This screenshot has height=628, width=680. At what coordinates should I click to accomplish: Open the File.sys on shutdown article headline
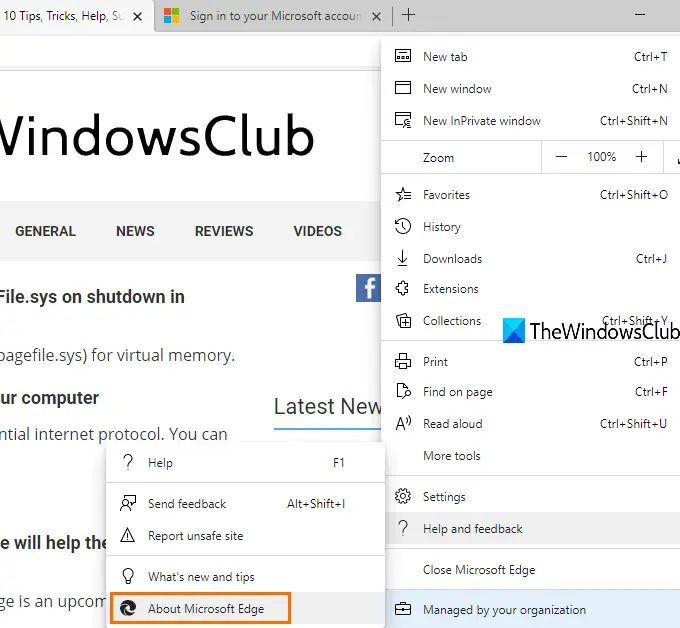tap(92, 297)
